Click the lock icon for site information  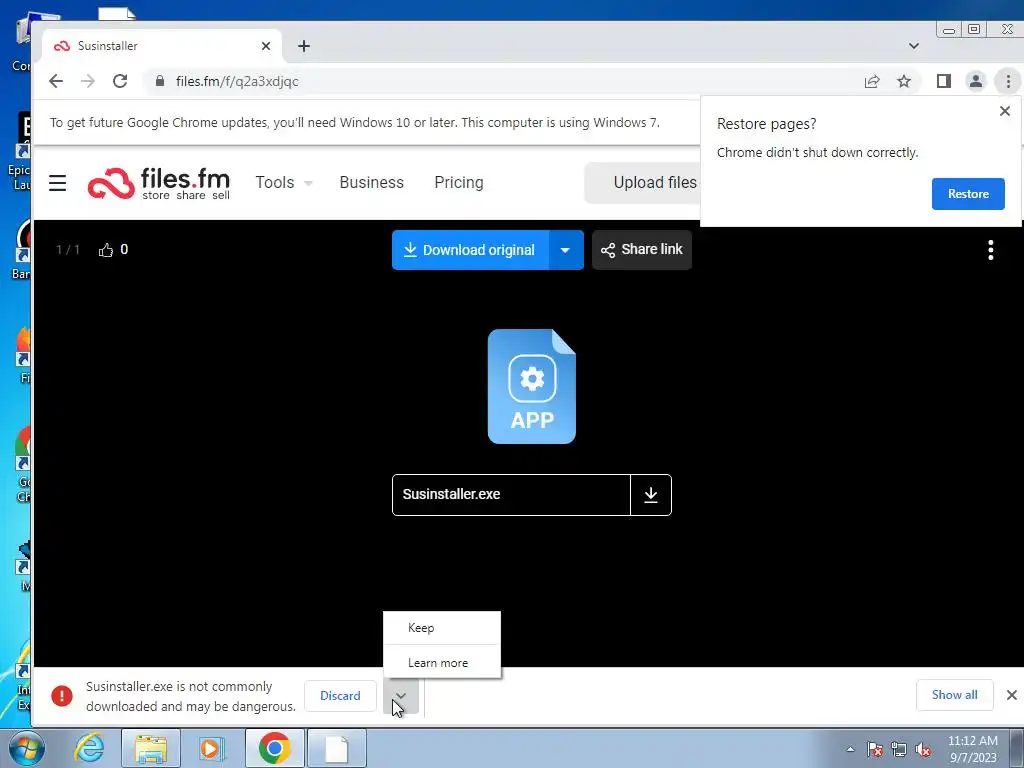click(x=160, y=81)
